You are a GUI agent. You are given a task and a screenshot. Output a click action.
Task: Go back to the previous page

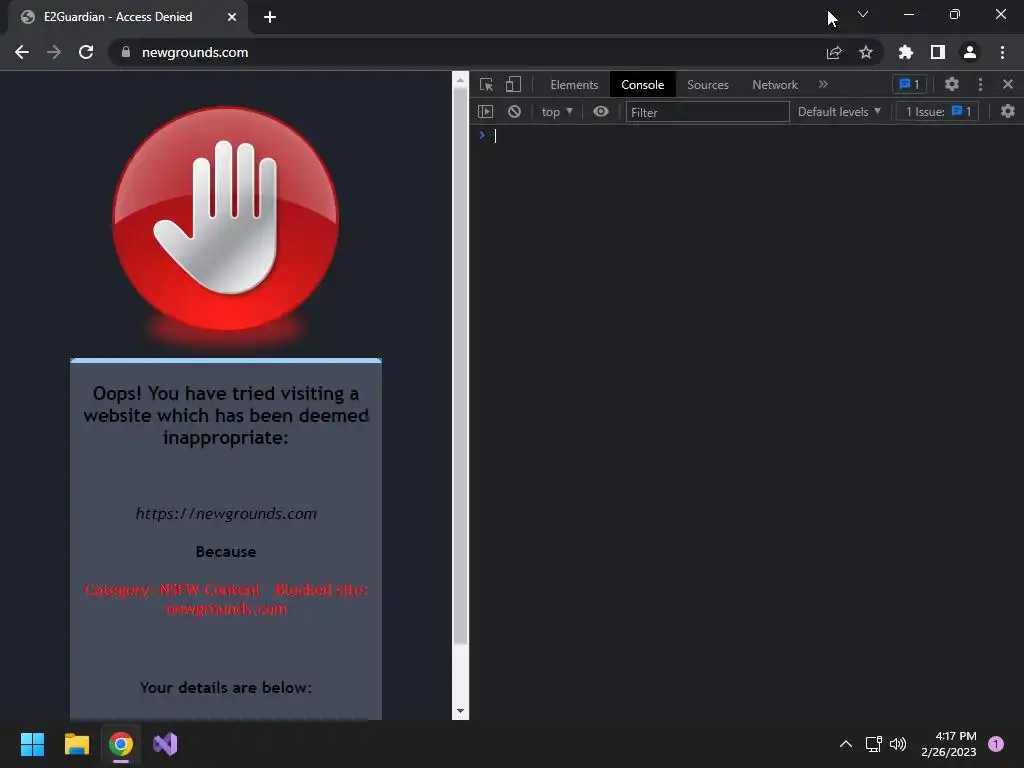(22, 52)
